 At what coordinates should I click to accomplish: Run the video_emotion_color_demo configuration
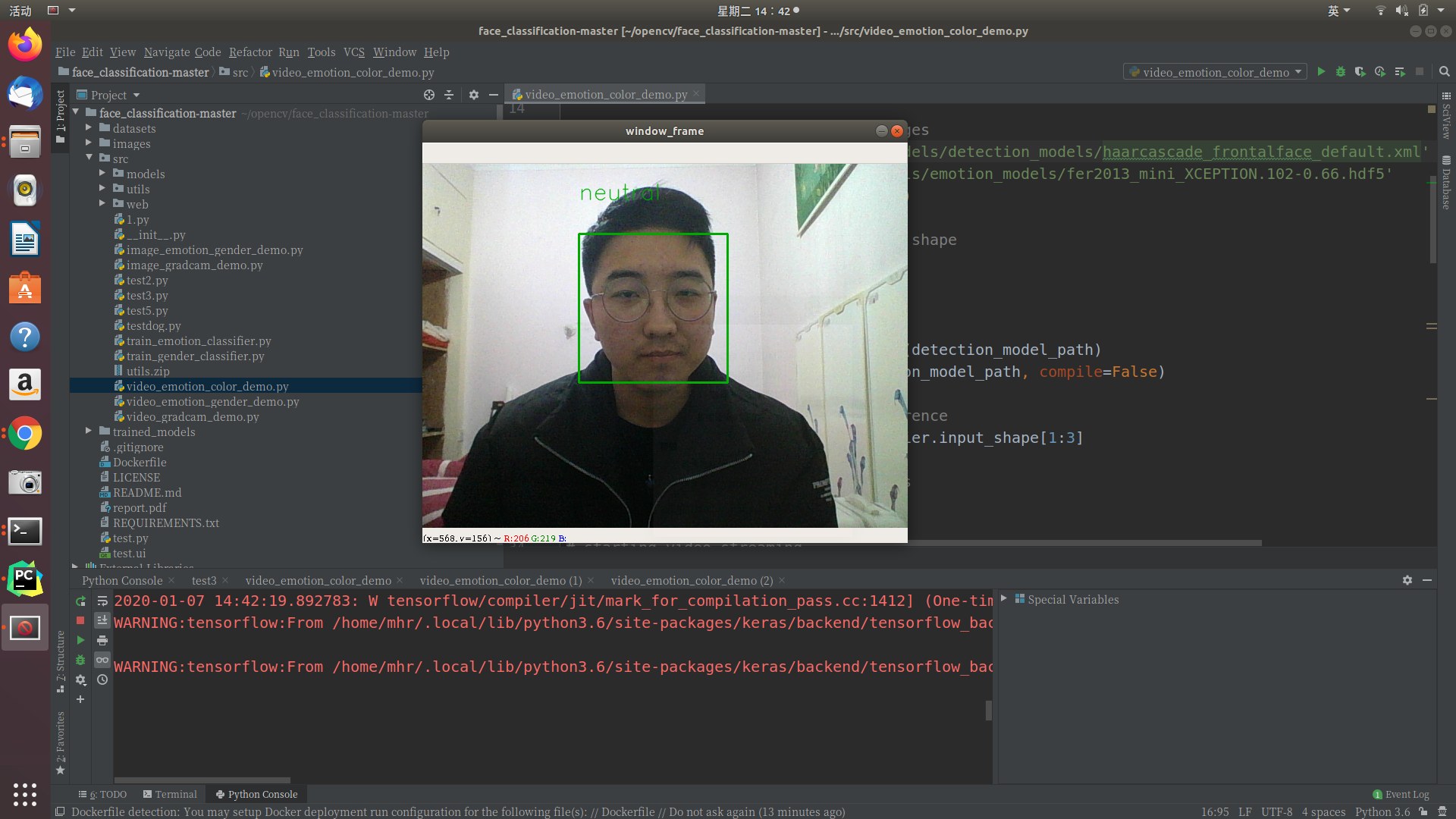click(x=1321, y=71)
